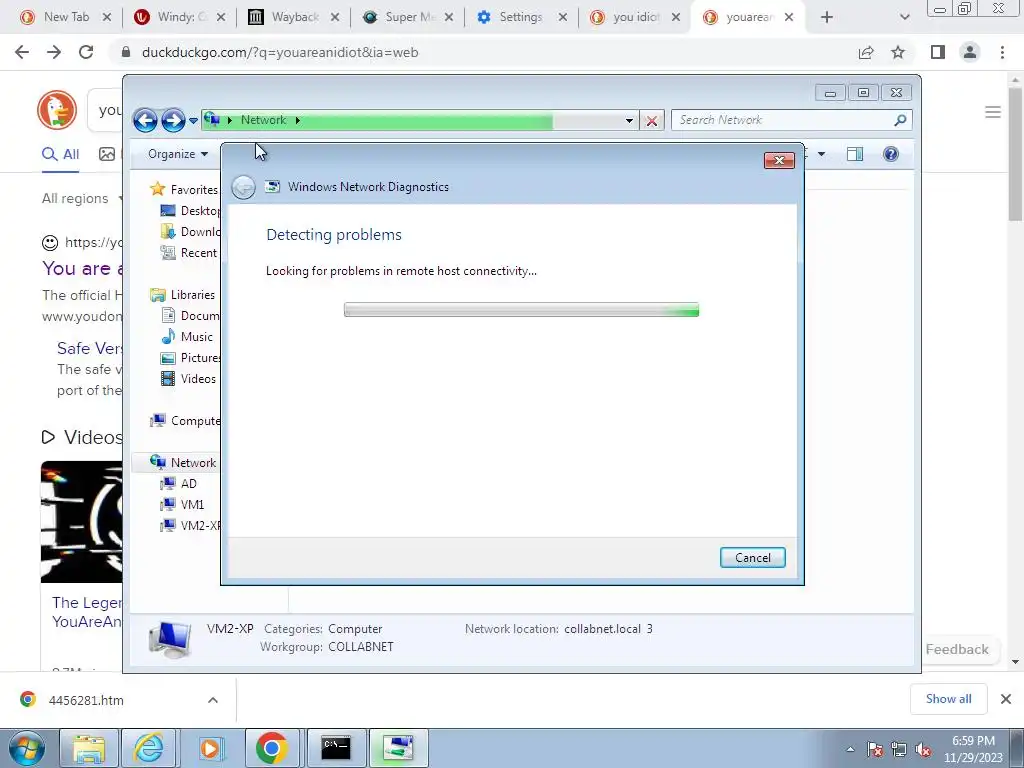Viewport: 1024px width, 768px height.
Task: Open the change view dropdown arrow
Action: pyautogui.click(x=822, y=154)
